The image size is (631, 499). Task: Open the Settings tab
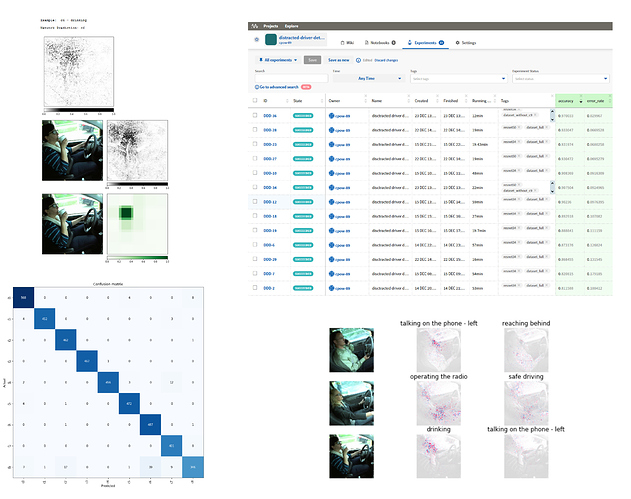[x=466, y=43]
